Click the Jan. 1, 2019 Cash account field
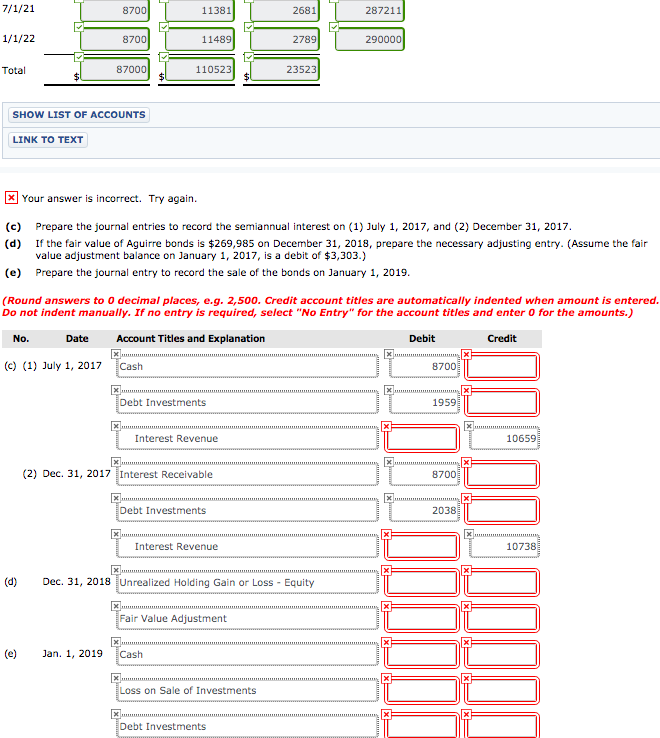 [247, 654]
